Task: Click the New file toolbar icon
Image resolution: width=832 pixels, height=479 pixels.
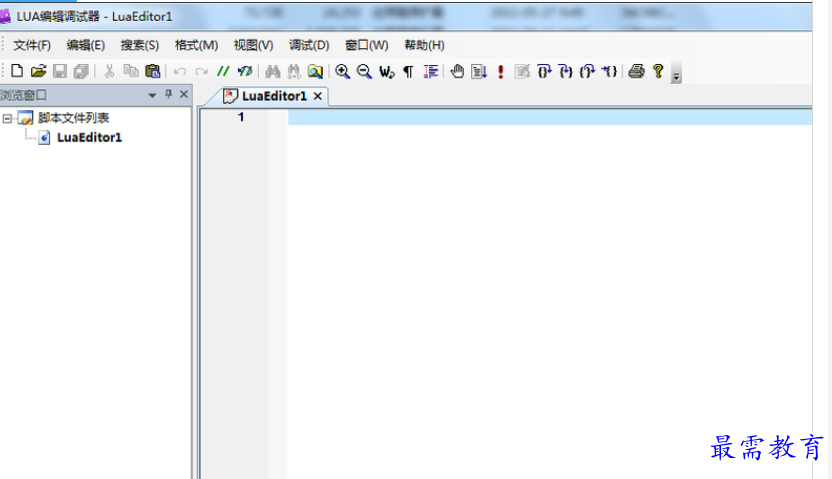Action: click(x=17, y=71)
